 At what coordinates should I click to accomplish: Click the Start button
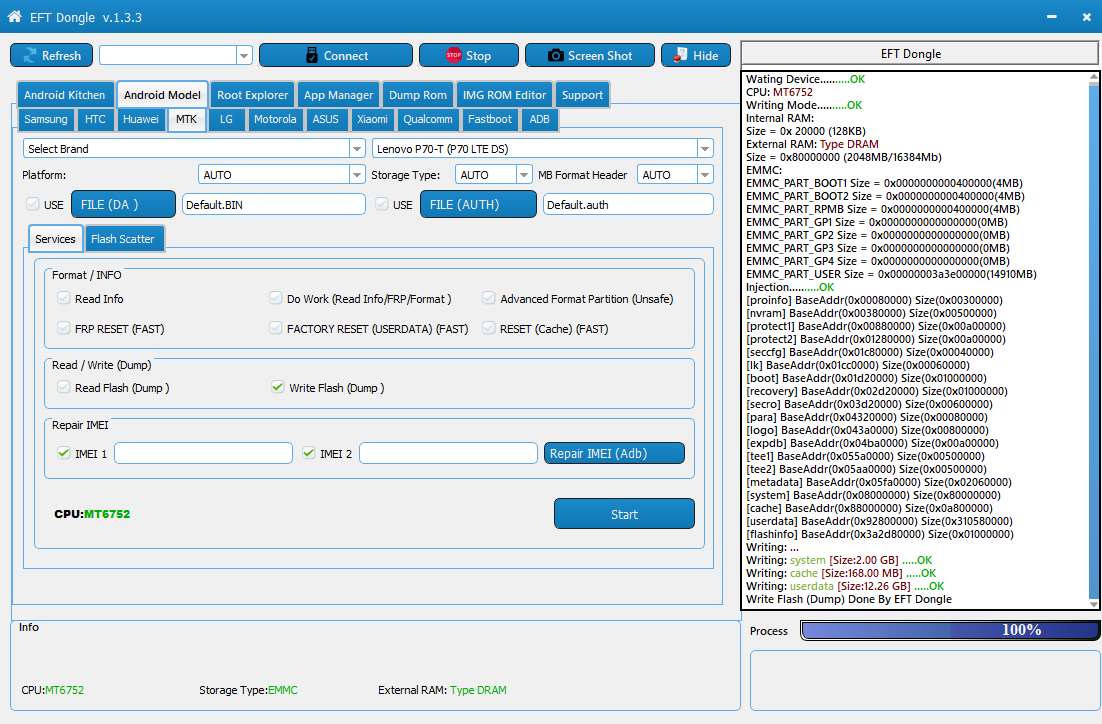pyautogui.click(x=624, y=514)
